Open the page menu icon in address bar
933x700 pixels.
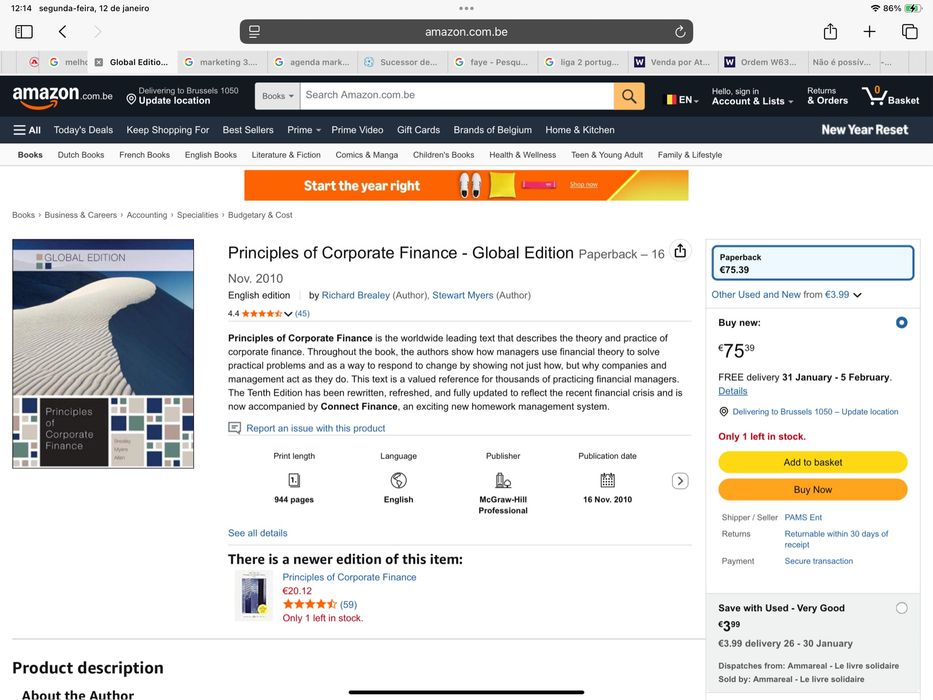click(254, 32)
